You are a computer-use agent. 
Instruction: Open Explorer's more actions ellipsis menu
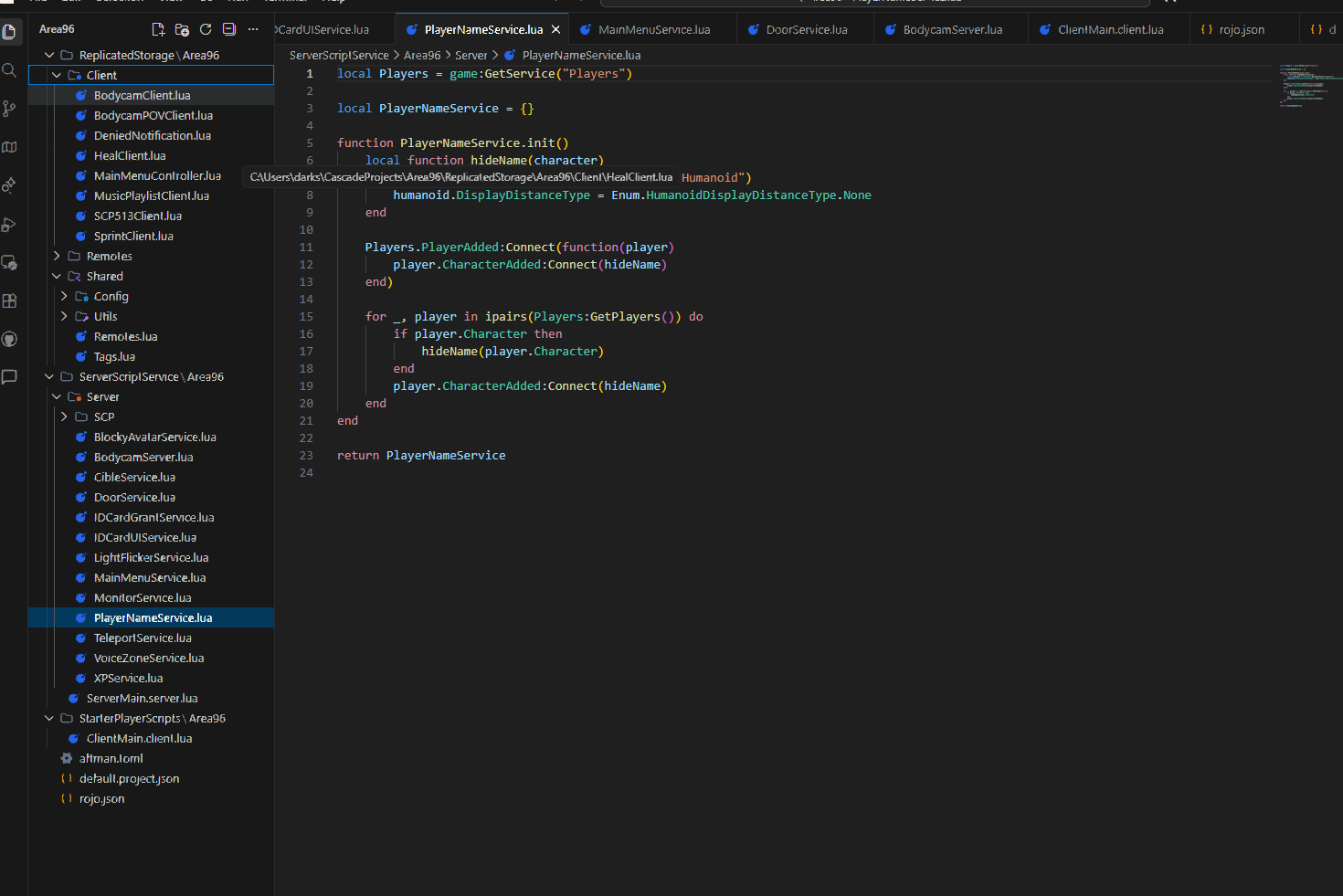(x=253, y=29)
